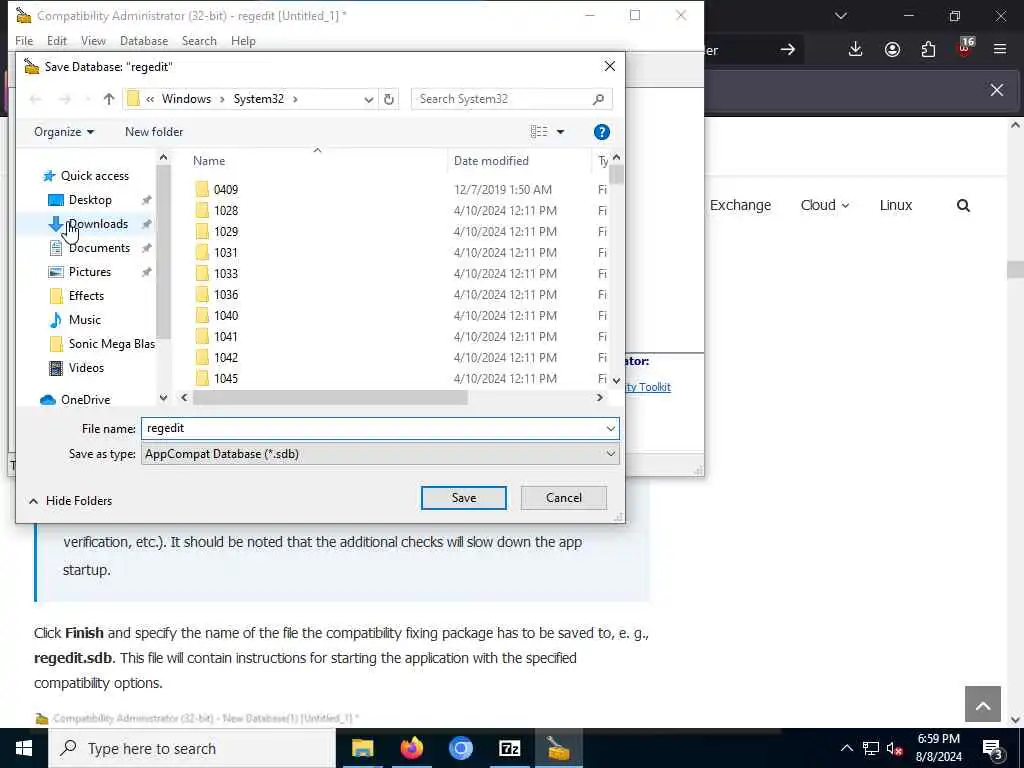
Task: Click the Back arrow in Save dialog
Action: pos(35,99)
